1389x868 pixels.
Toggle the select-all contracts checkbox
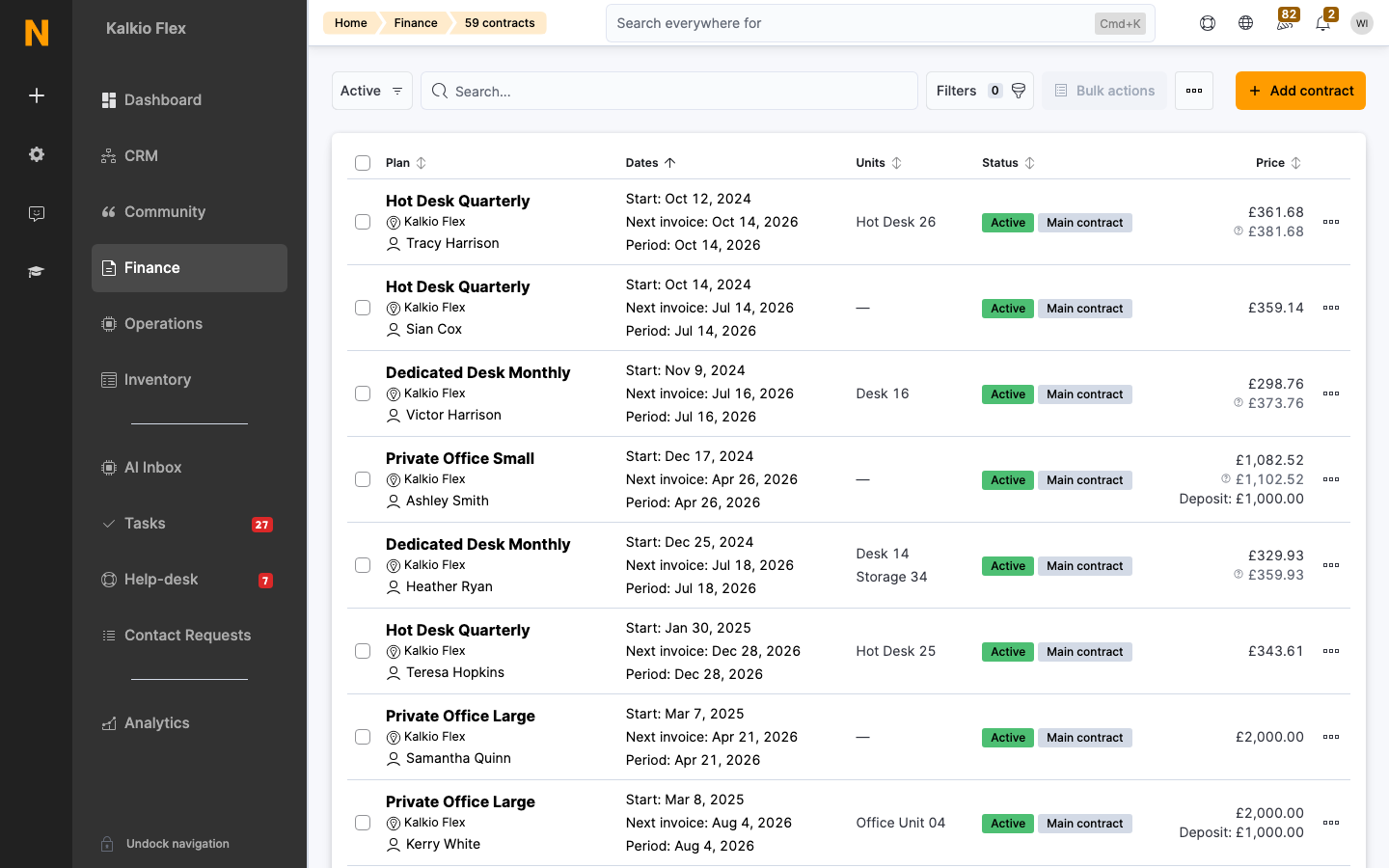pyautogui.click(x=363, y=163)
